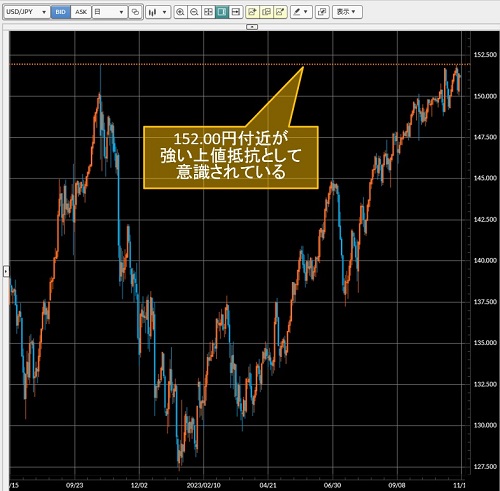Select the BID price toggle

[60, 12]
